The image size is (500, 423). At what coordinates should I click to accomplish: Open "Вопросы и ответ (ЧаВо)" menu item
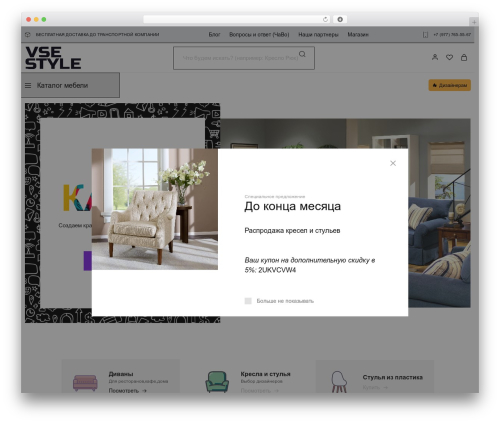[x=259, y=34]
